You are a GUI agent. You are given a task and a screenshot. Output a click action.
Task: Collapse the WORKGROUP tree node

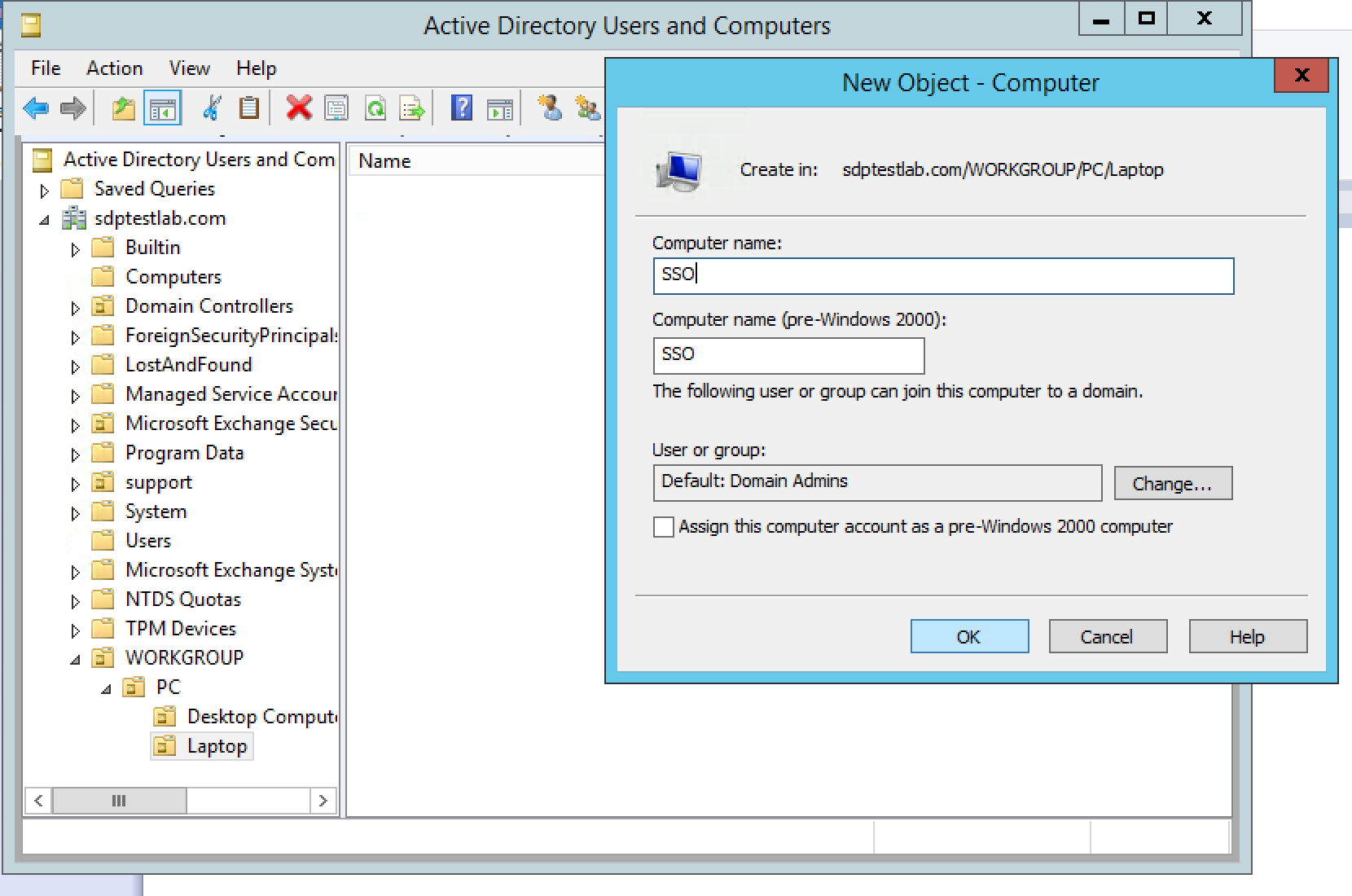pos(75,659)
